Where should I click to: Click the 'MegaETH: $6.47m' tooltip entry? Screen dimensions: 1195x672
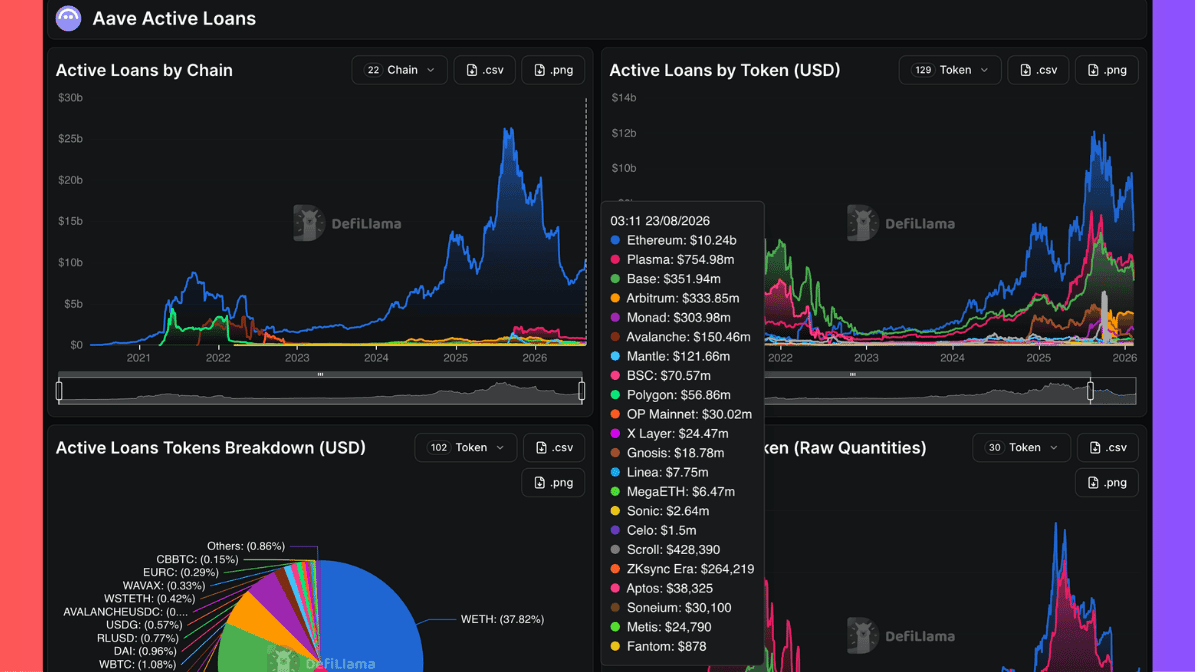[x=672, y=491]
